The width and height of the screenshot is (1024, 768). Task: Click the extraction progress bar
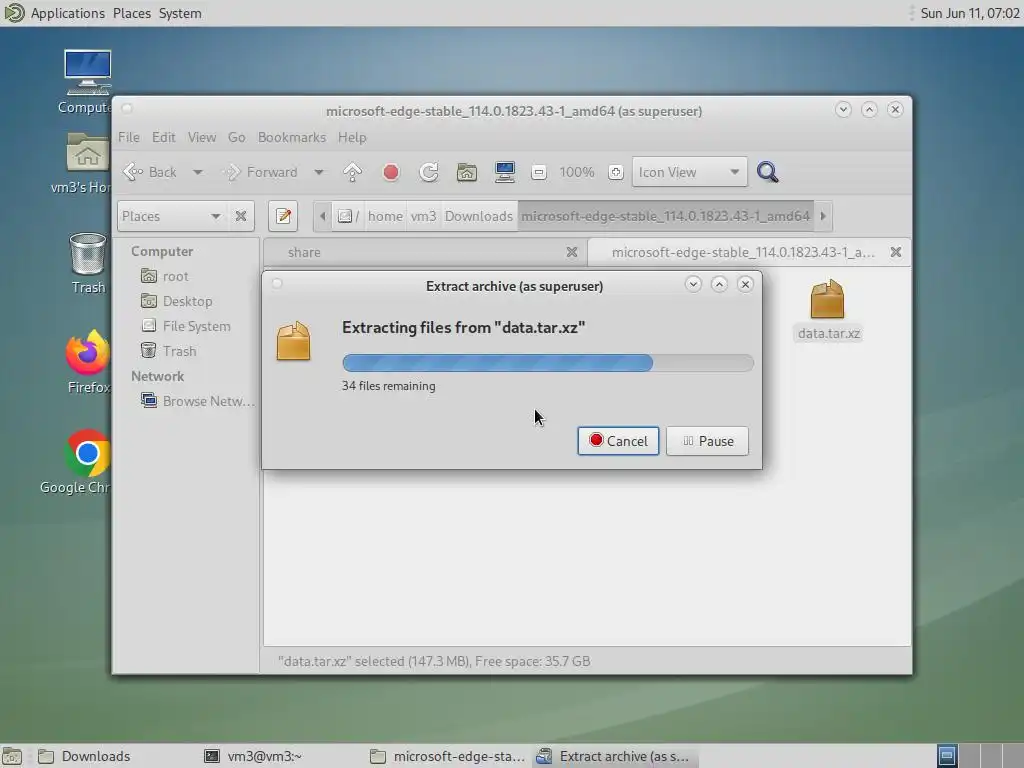point(547,363)
